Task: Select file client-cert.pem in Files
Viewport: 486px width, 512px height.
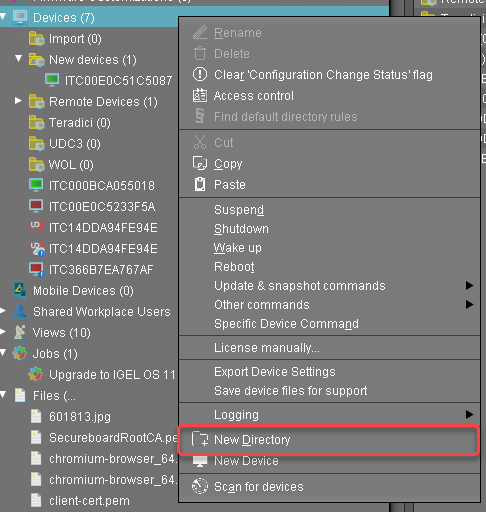Action: 89,501
